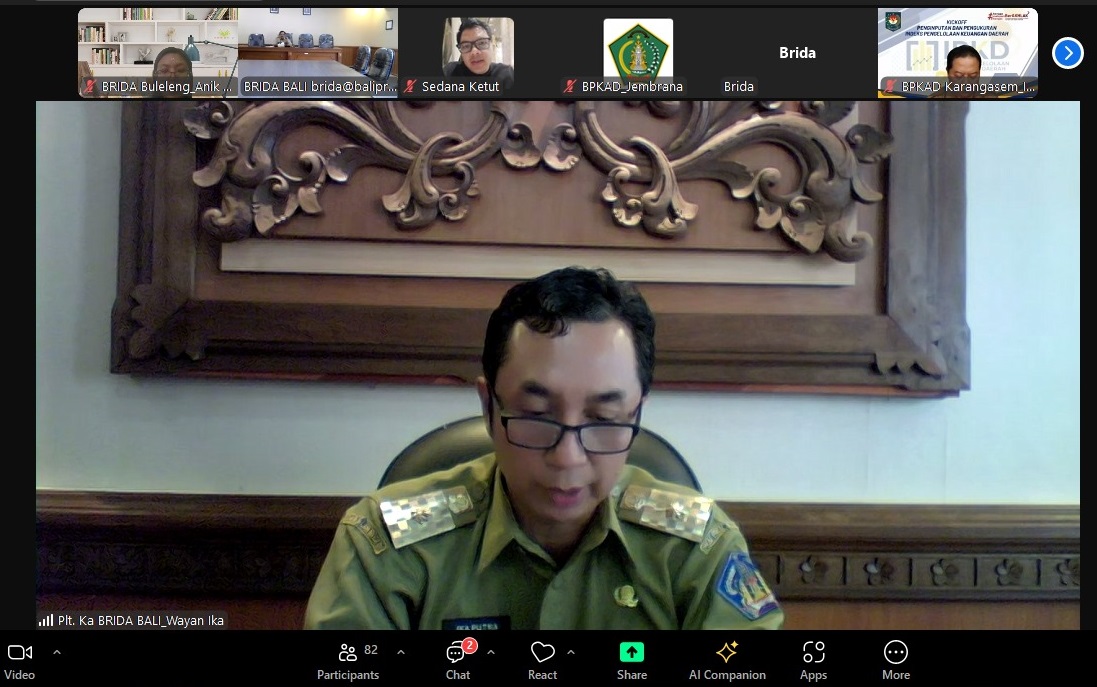Start sharing with the green Share button
The image size is (1097, 687).
632,661
